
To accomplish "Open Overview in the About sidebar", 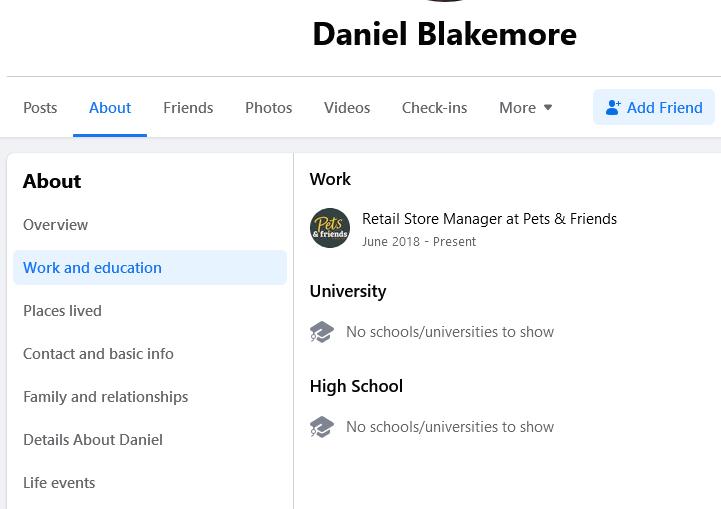I will click(x=56, y=225).
